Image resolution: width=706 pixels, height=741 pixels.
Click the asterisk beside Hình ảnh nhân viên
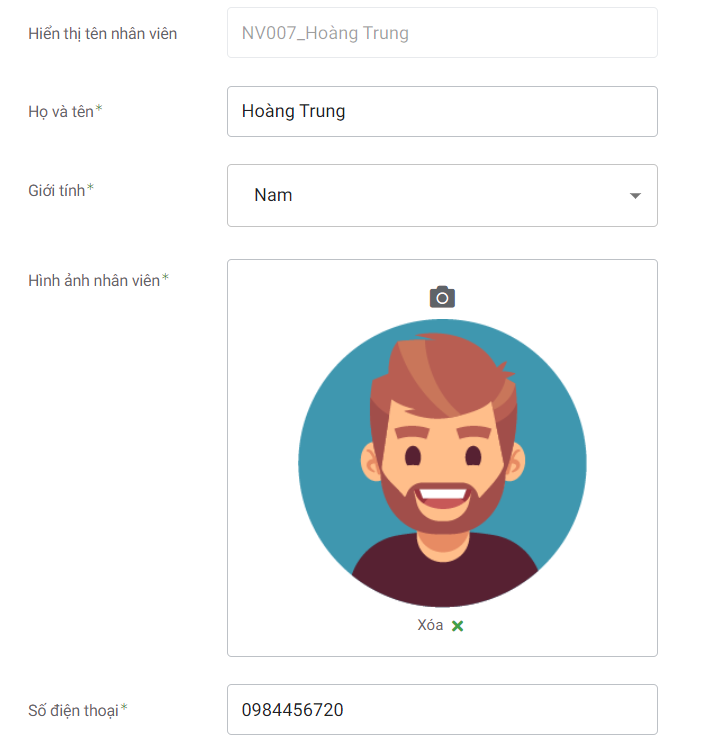click(166, 279)
